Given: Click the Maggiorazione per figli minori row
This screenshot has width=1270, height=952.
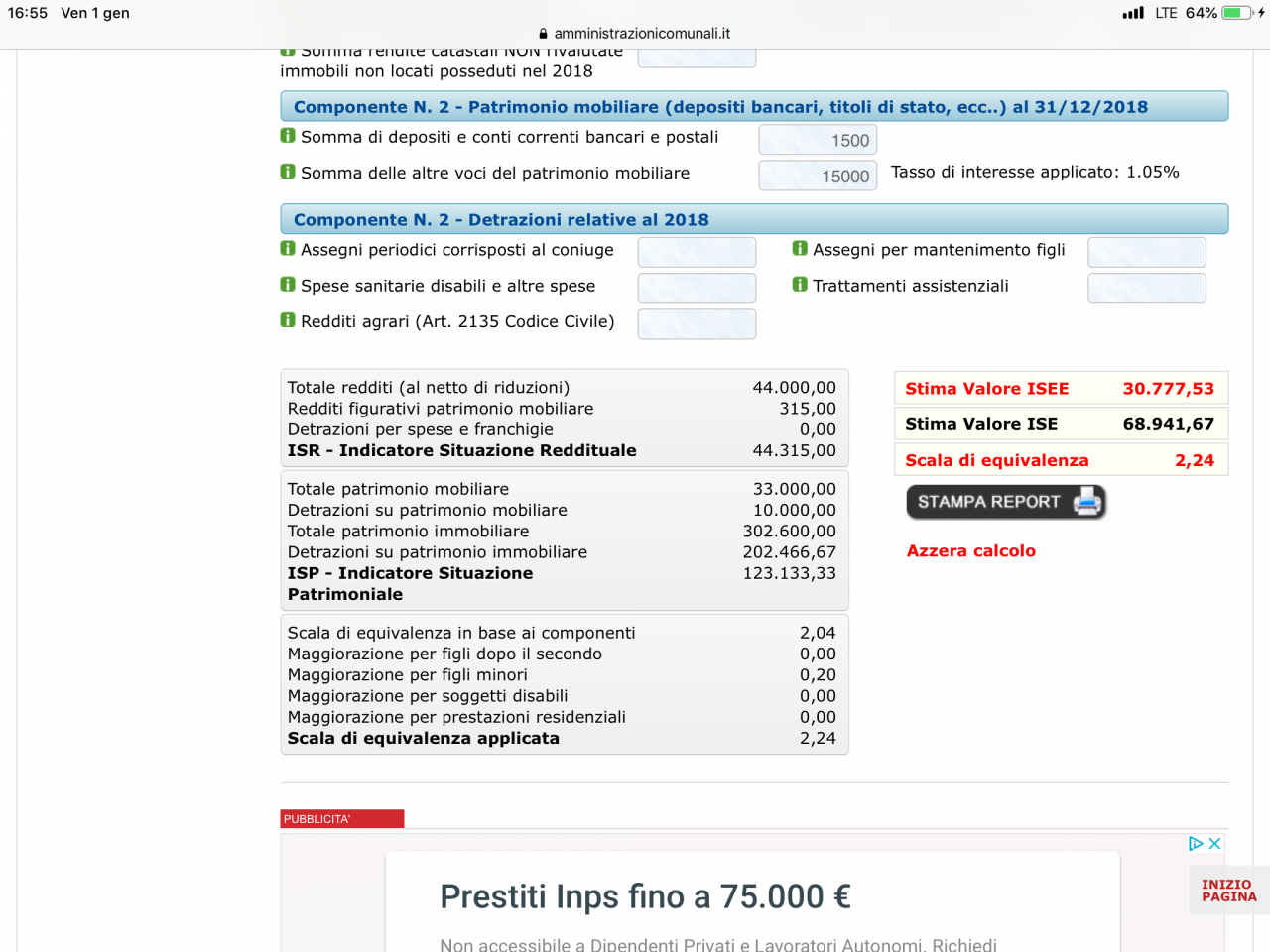Looking at the screenshot, I should pos(563,675).
